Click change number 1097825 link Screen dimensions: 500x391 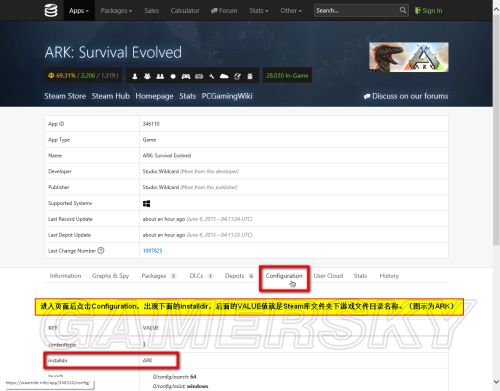pos(152,250)
